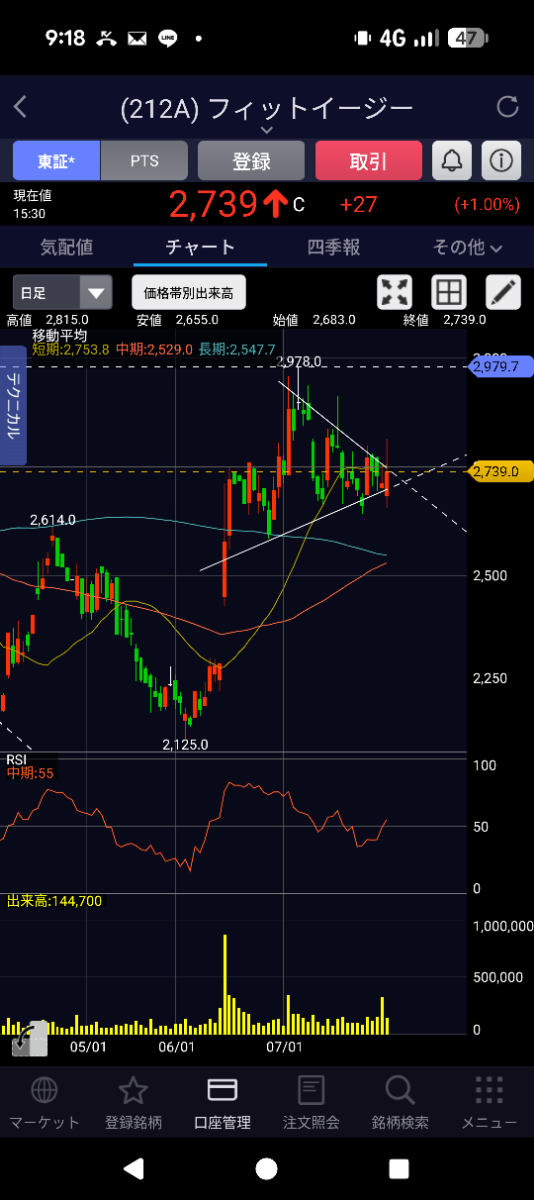
Task: Tap the 価格帯別出来高 button
Action: tap(189, 293)
